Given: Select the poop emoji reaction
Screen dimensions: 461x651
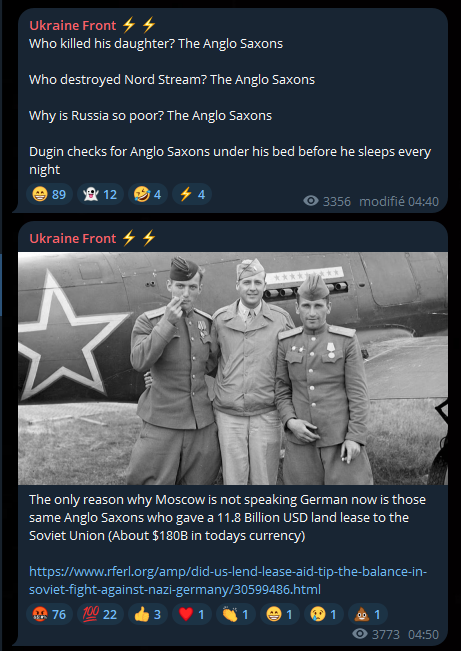Looking at the screenshot, I should pyautogui.click(x=368, y=614).
